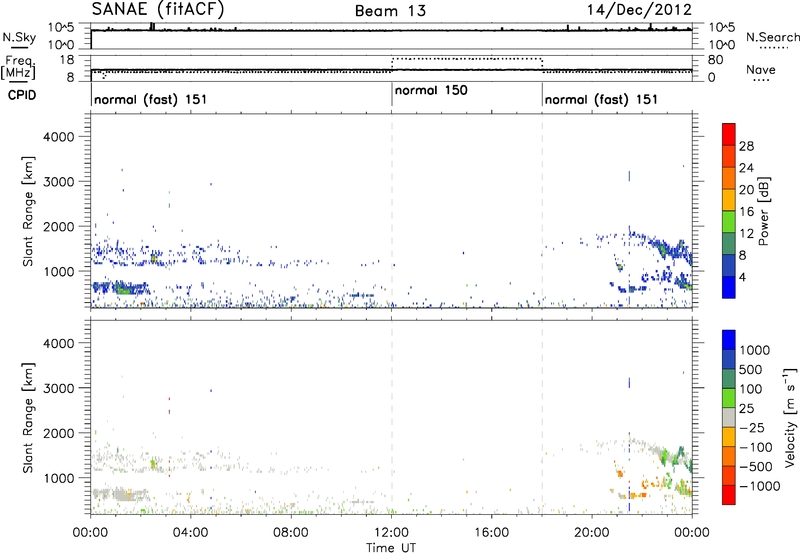800x554 pixels.
Task: Click the '80' Nave axis tick label
Action: point(715,60)
